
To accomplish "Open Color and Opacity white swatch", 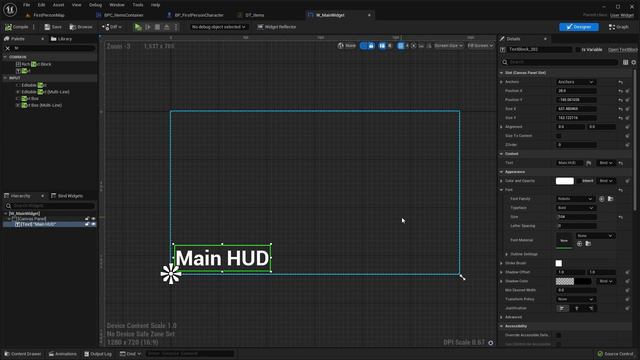I will [564, 181].
